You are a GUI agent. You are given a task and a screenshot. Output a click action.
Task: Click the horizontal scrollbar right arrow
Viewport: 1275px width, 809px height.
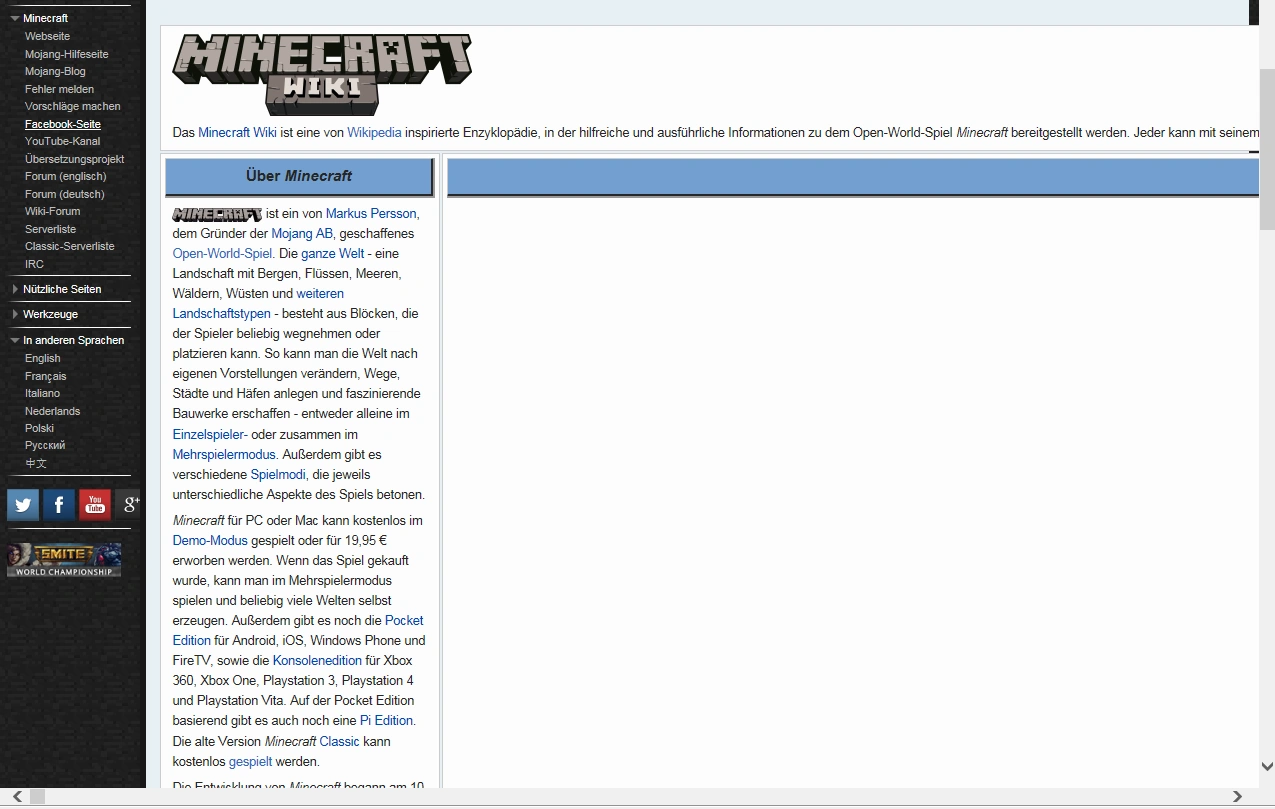pos(1237,797)
